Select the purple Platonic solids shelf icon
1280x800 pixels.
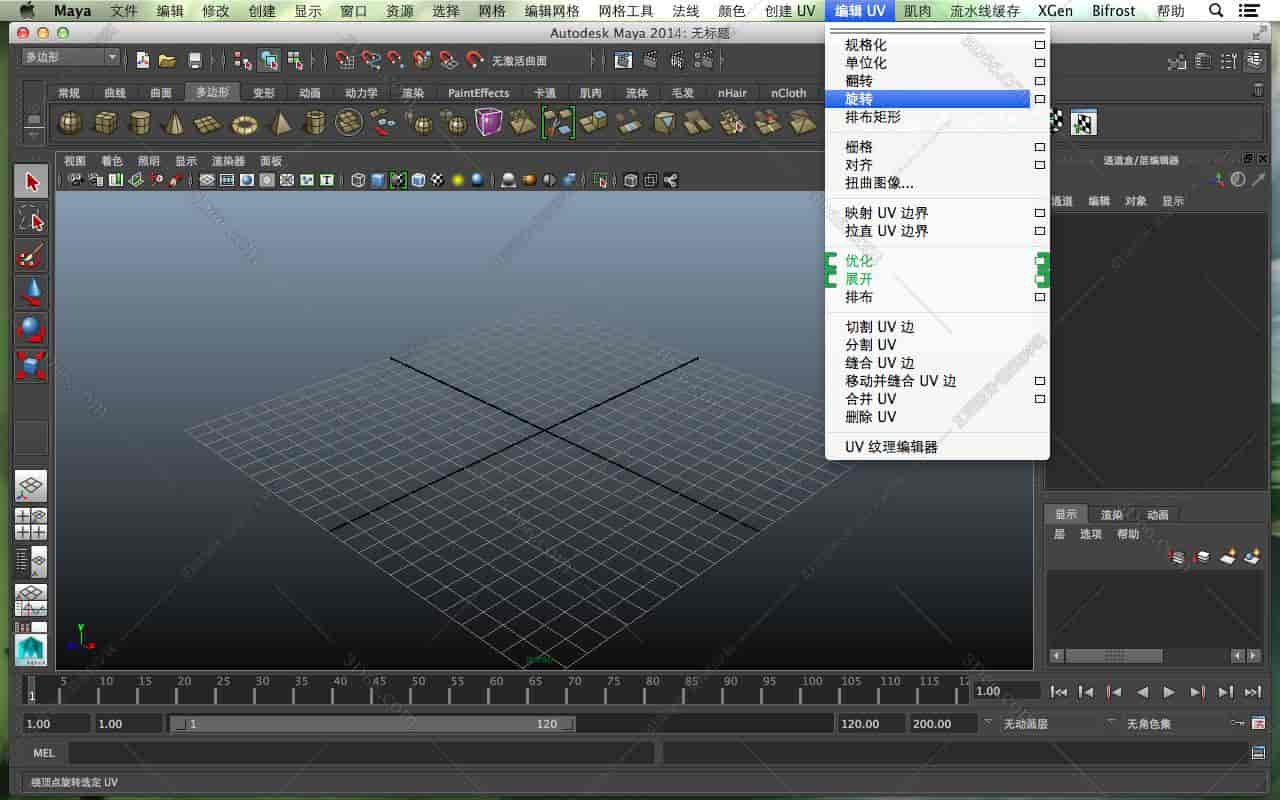point(487,122)
